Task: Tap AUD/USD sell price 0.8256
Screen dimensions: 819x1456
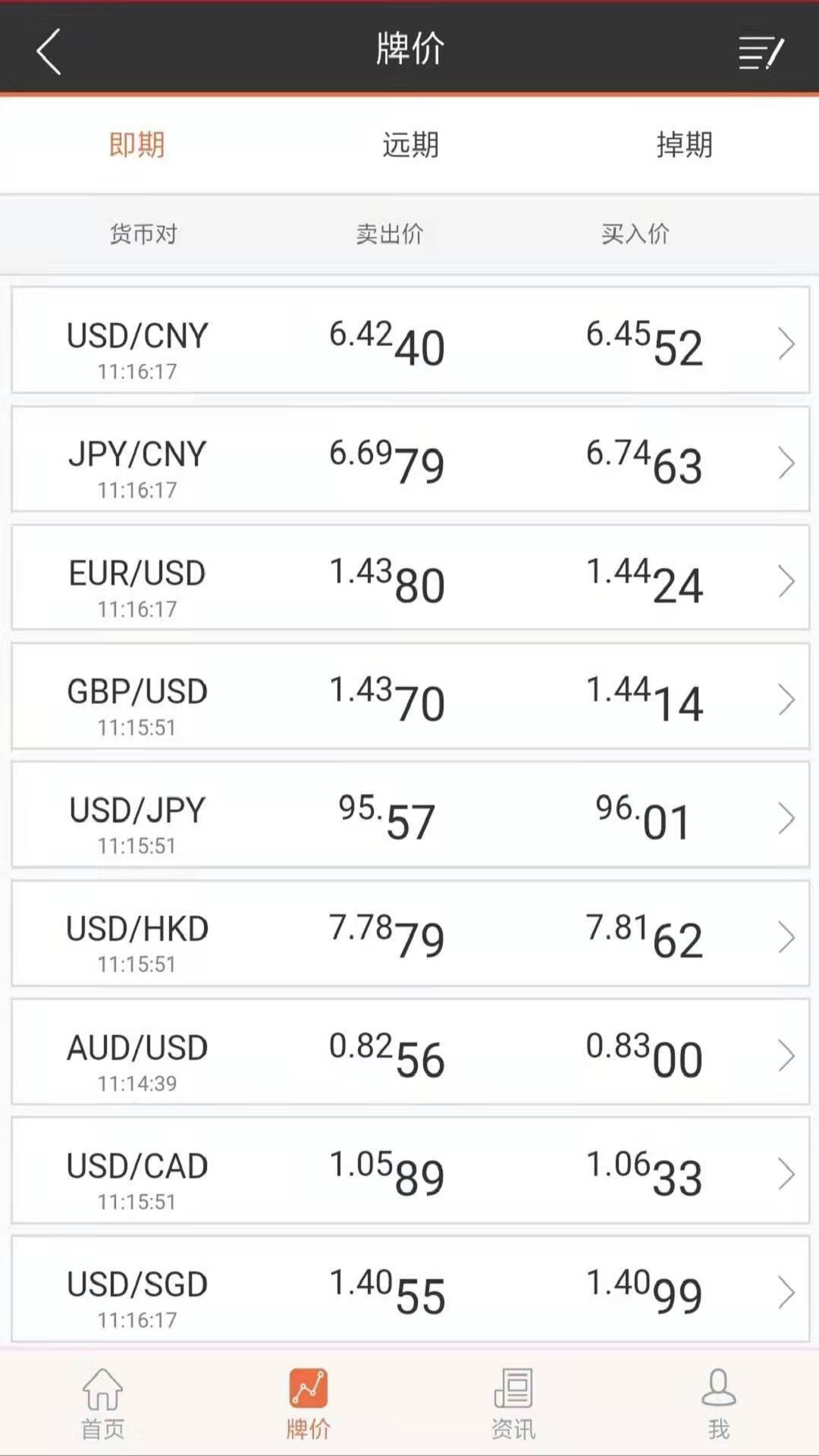Action: [387, 1054]
